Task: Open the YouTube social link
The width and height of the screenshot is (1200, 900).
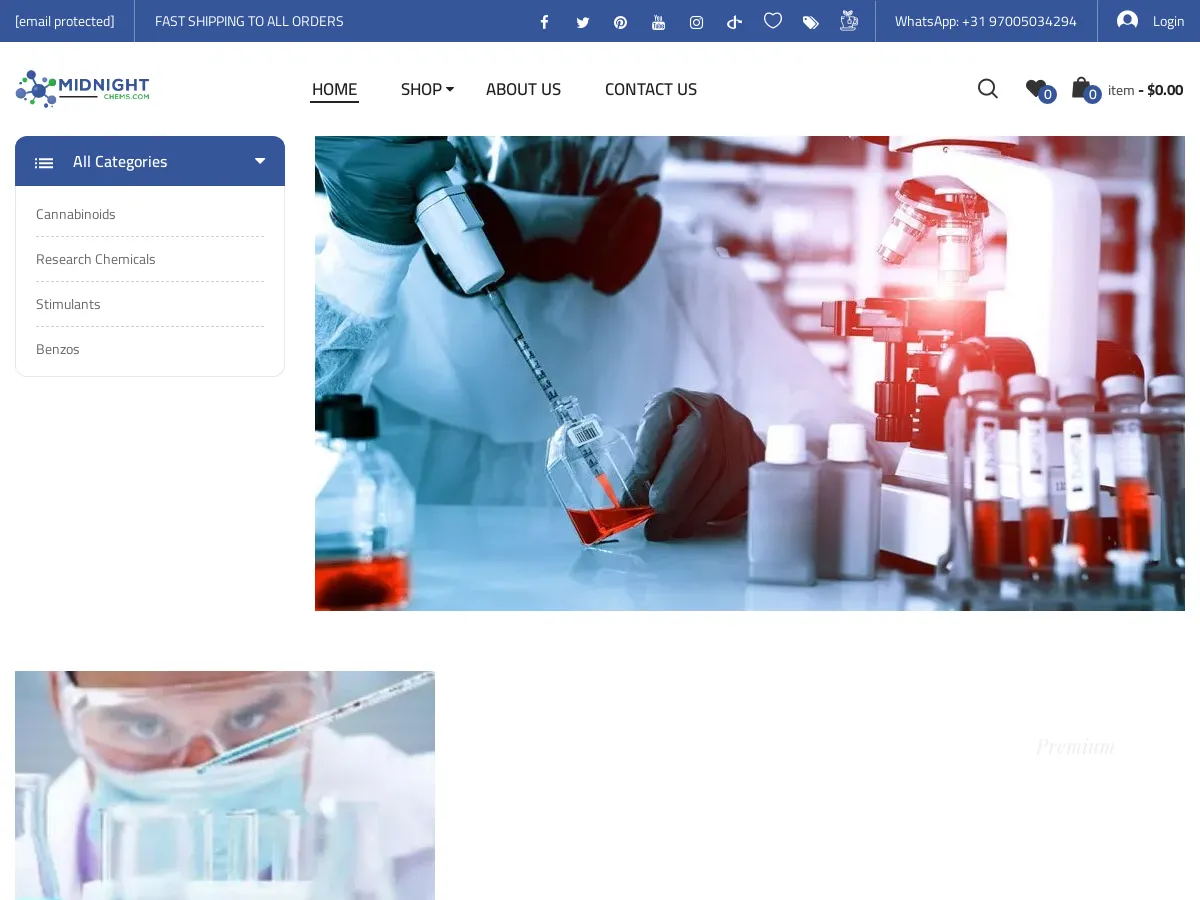Action: click(658, 22)
